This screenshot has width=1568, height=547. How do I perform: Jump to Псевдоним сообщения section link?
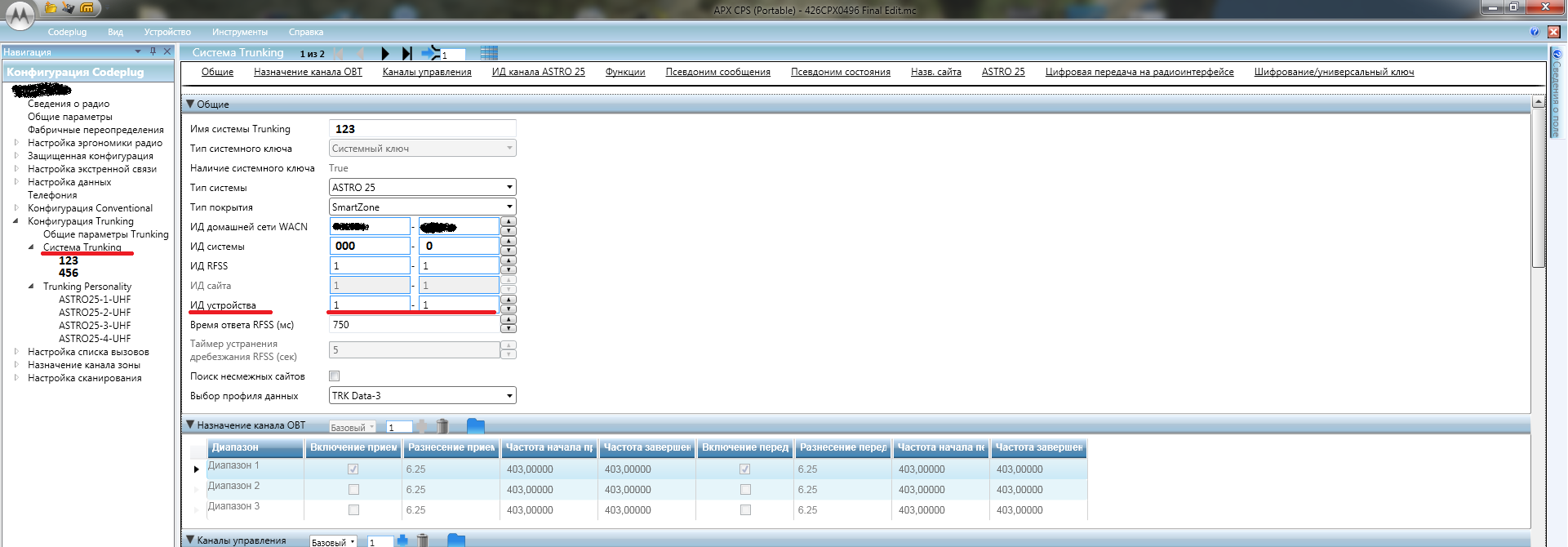click(x=718, y=72)
